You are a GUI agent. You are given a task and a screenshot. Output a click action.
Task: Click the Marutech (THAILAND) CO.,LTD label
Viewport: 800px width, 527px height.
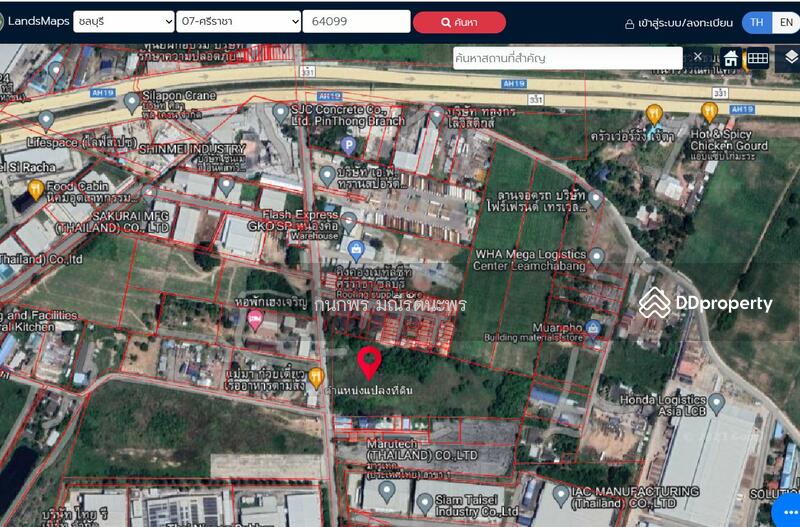click(422, 449)
